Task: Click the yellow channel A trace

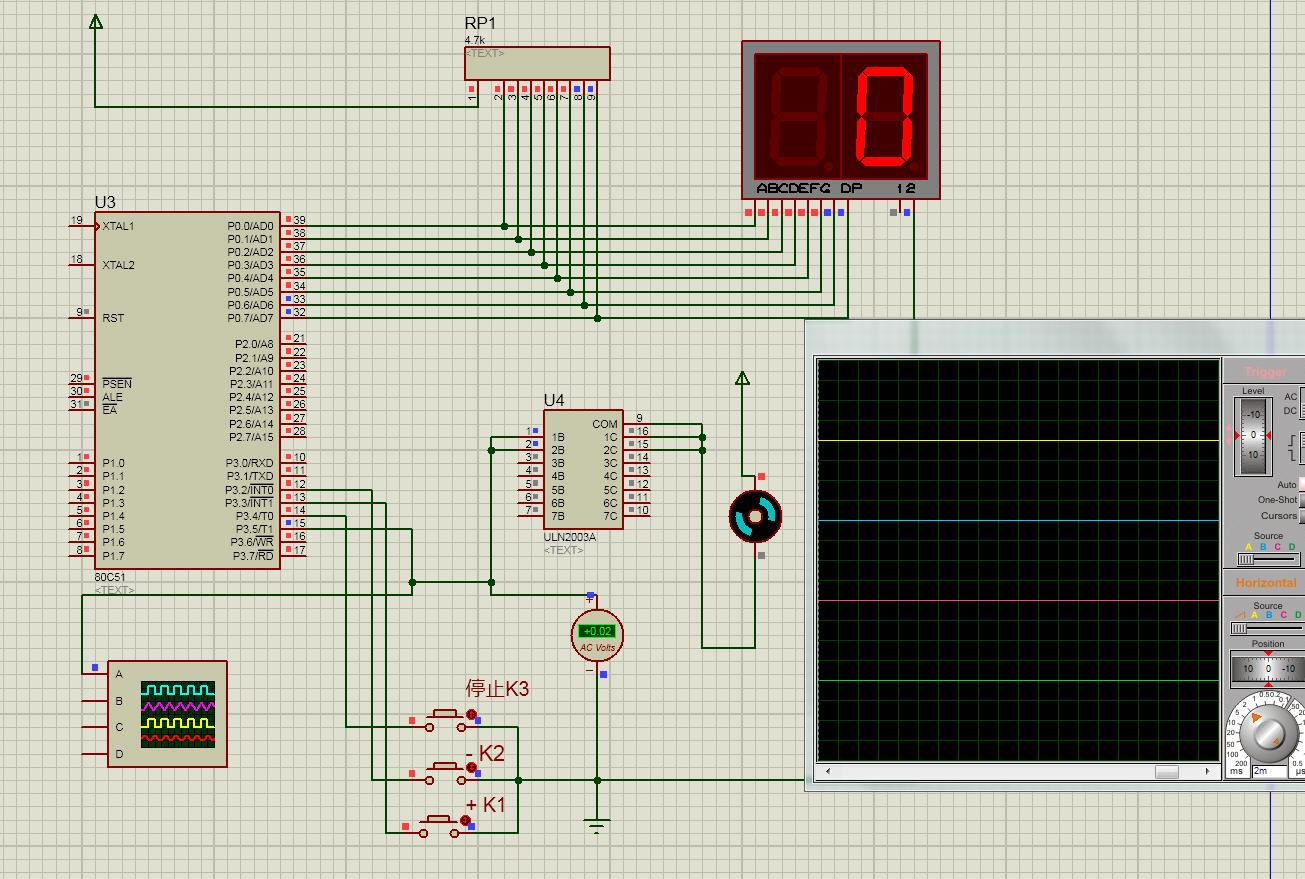Action: click(1018, 440)
